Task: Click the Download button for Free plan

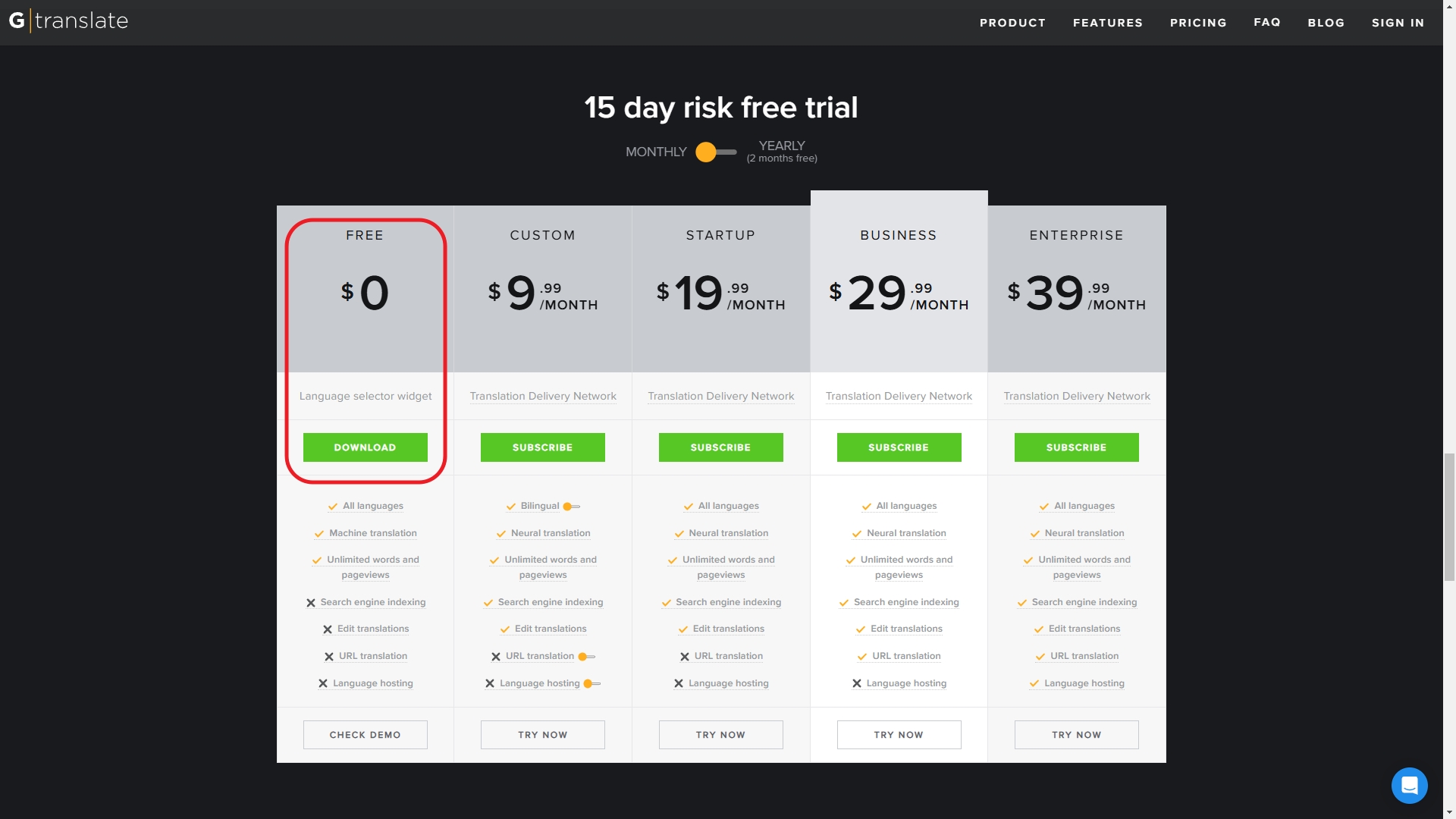Action: click(x=366, y=447)
